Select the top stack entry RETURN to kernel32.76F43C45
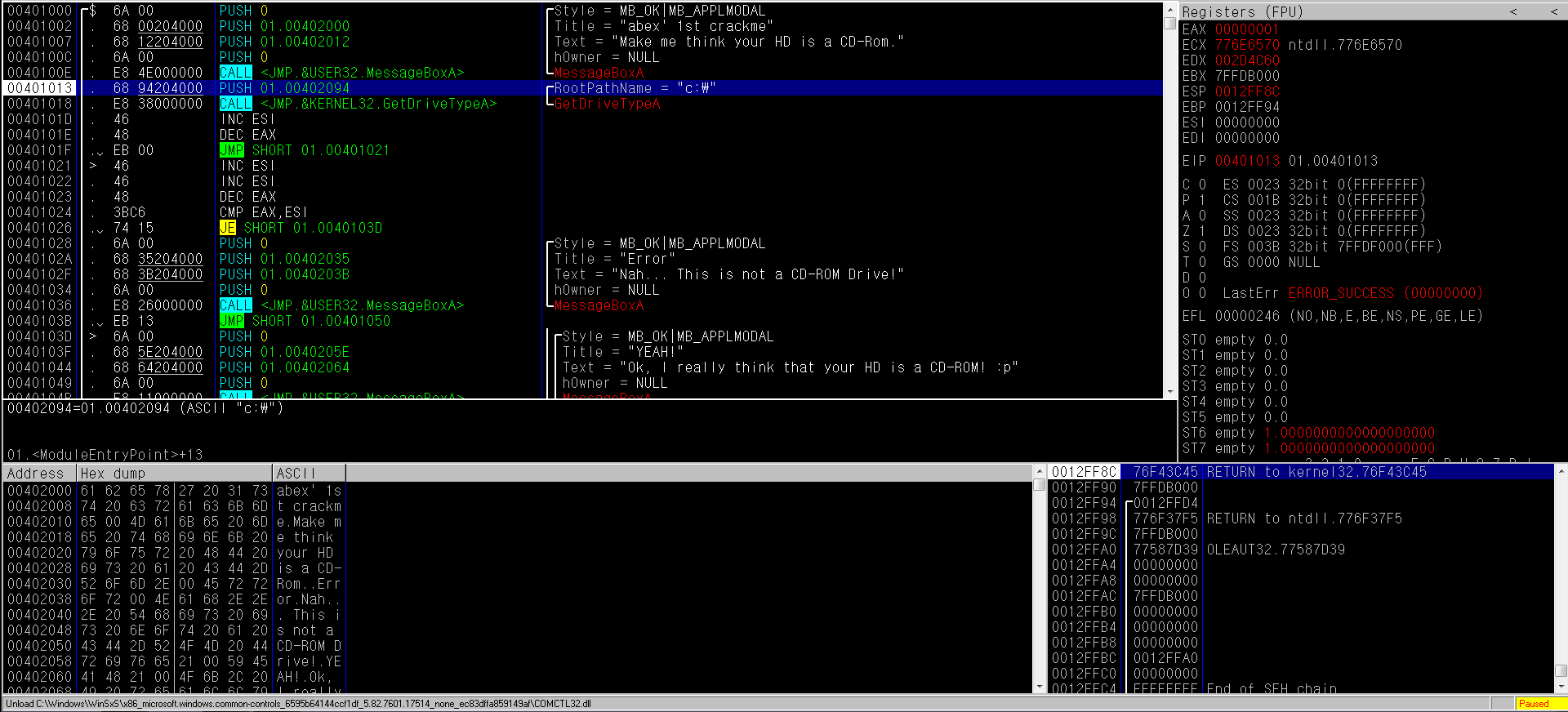 (x=1301, y=472)
